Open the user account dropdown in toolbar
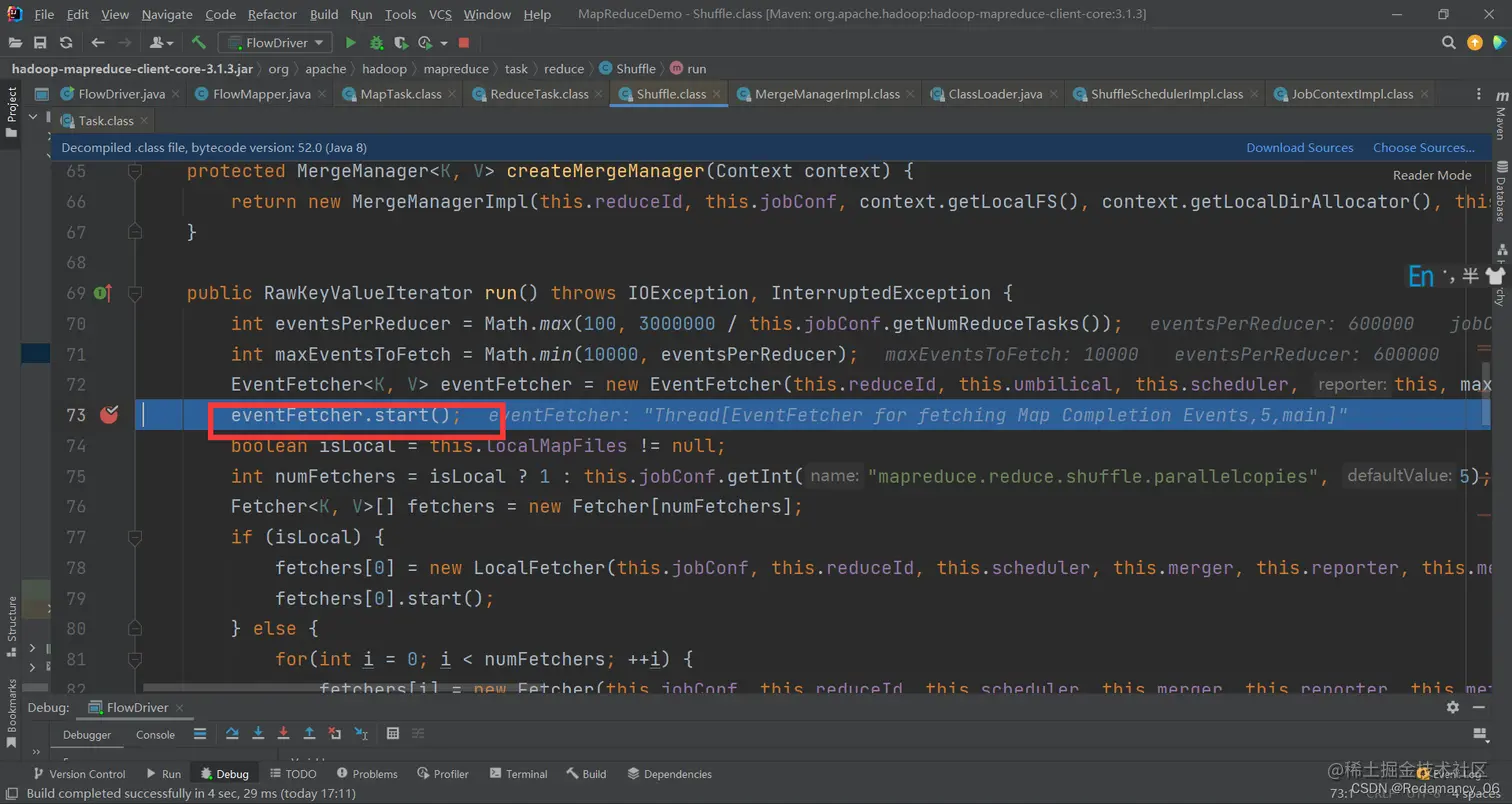This screenshot has height=804, width=1512. [x=161, y=43]
